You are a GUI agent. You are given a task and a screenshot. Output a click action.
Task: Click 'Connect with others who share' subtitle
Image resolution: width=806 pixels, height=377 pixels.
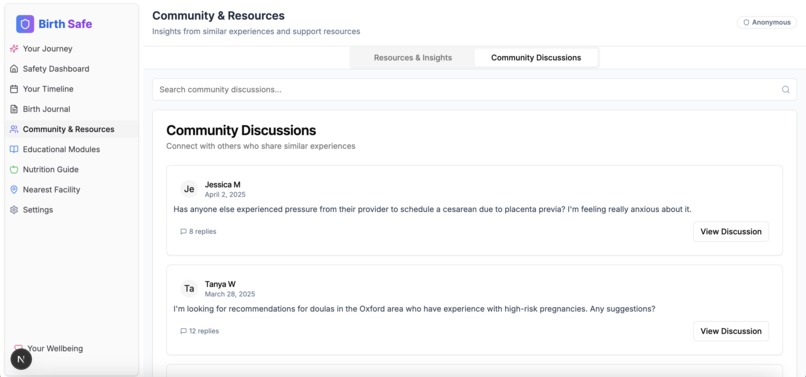click(261, 146)
